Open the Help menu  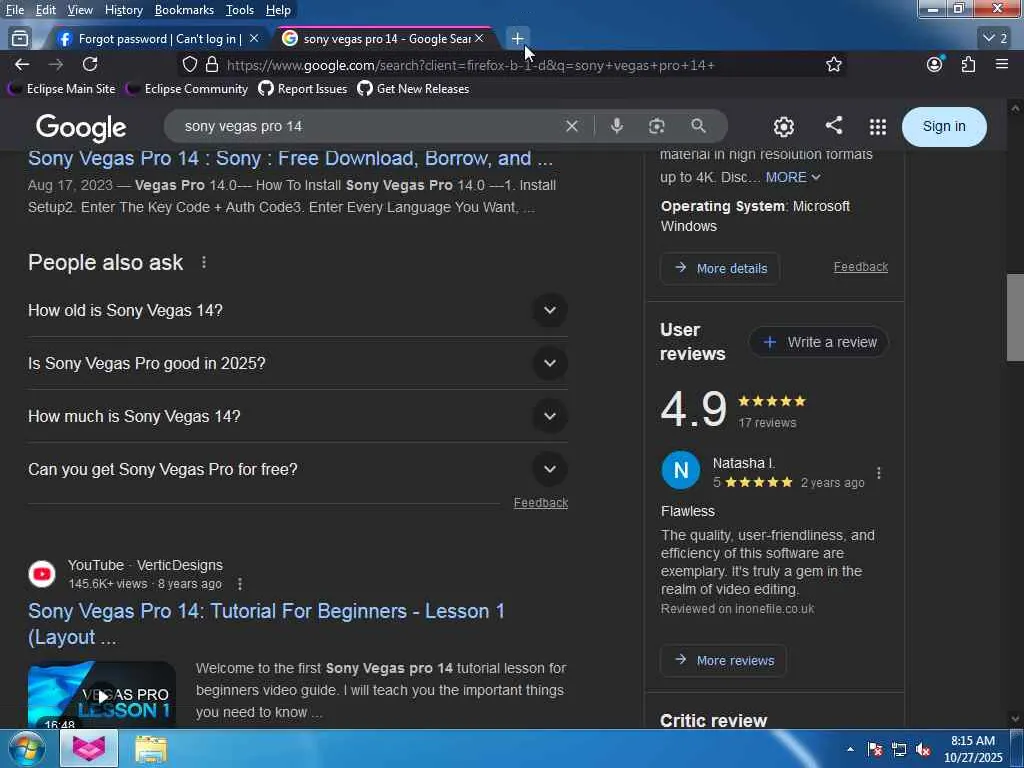[278, 10]
